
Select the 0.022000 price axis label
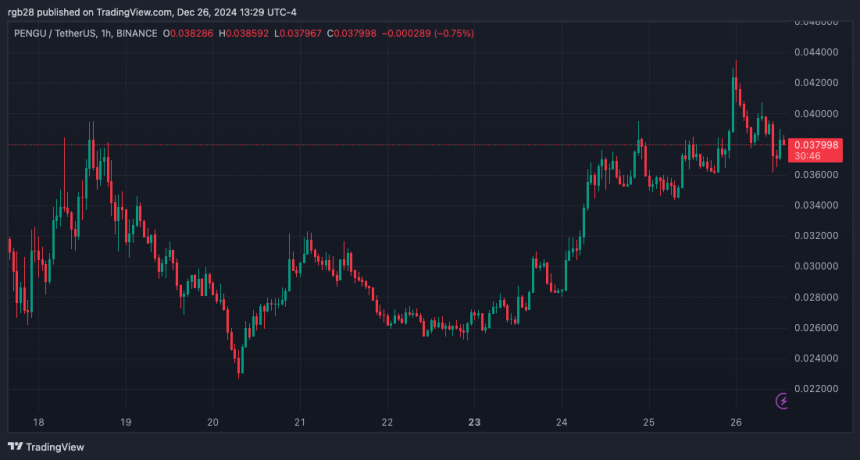[816, 389]
